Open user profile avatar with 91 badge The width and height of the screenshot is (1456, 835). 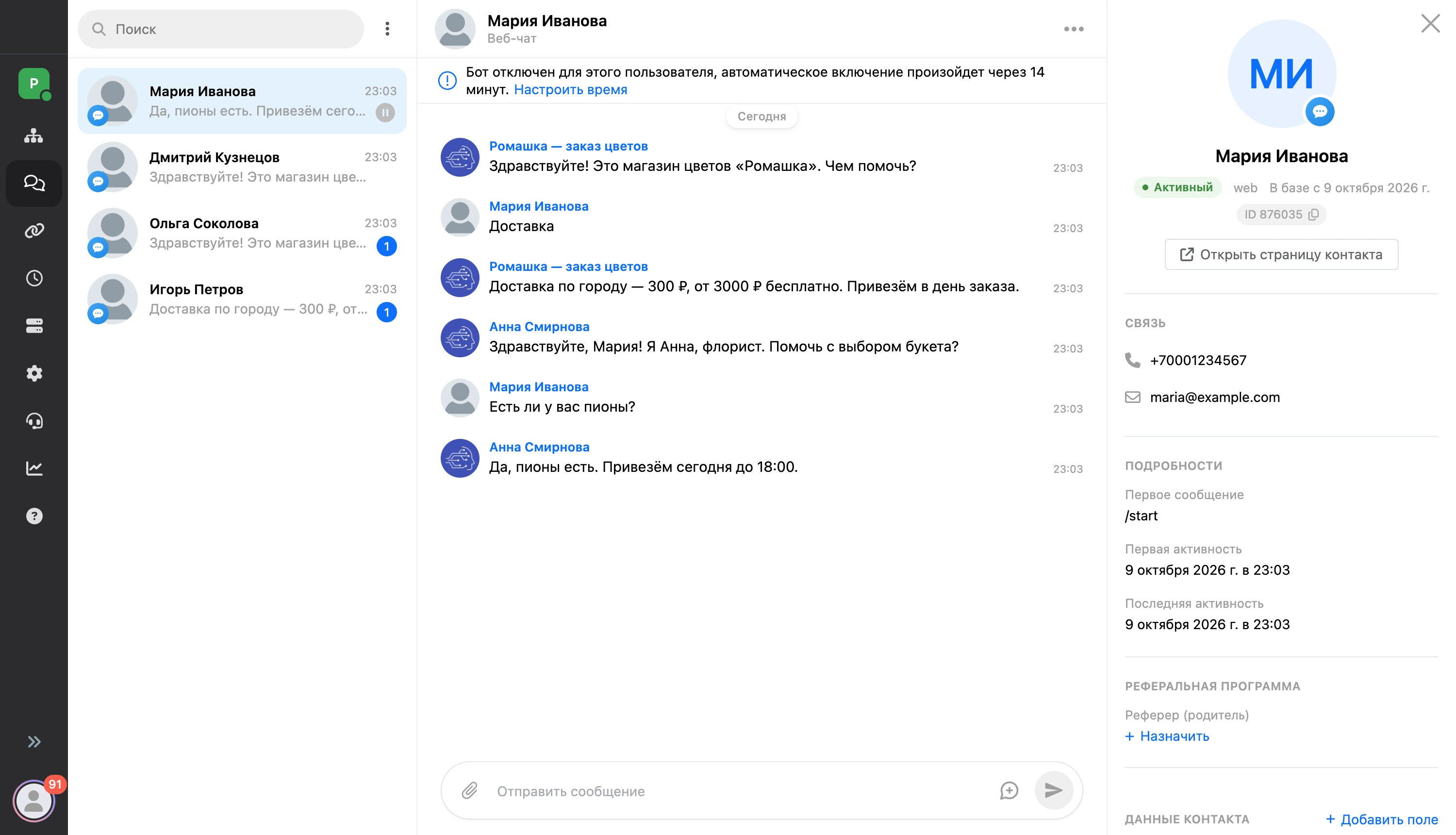point(34,801)
